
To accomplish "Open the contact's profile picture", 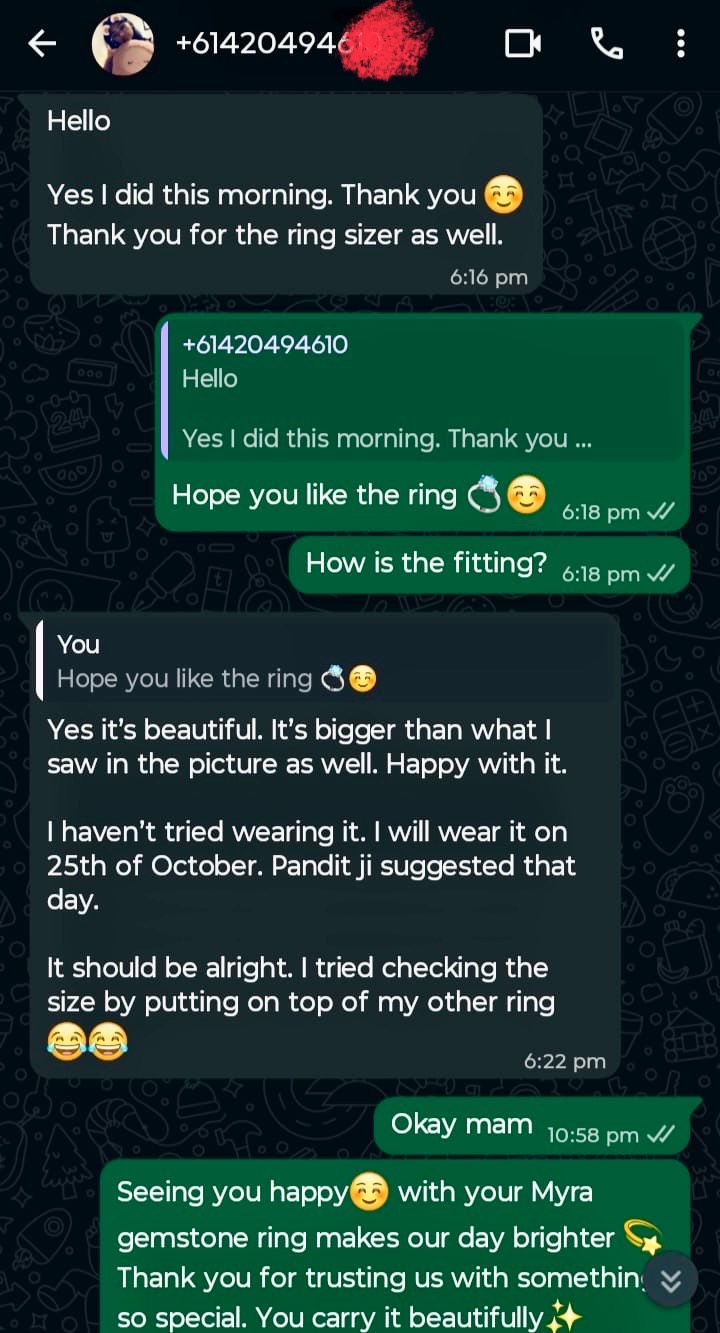I will (122, 44).
